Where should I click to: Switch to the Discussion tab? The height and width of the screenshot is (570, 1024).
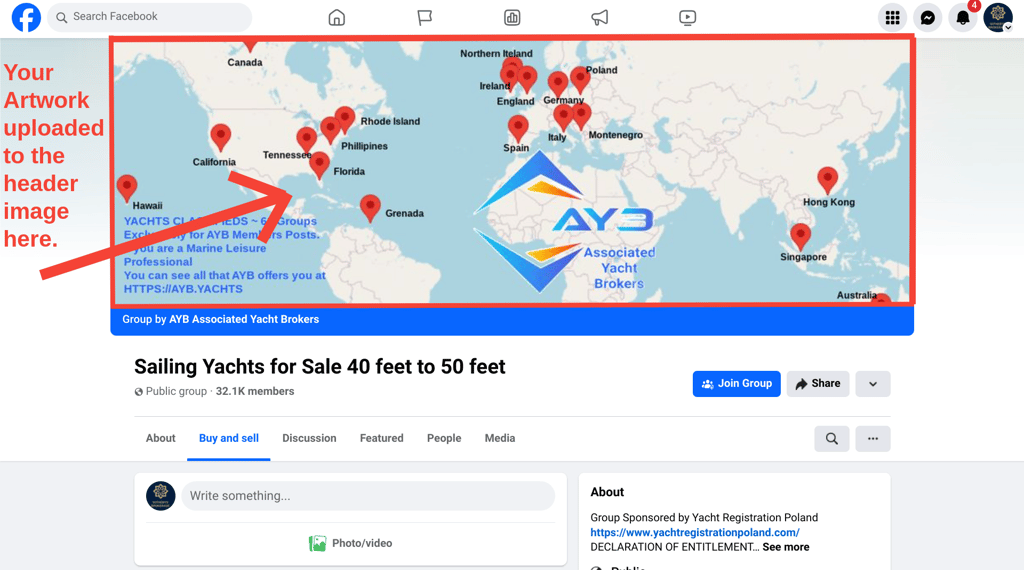click(309, 438)
